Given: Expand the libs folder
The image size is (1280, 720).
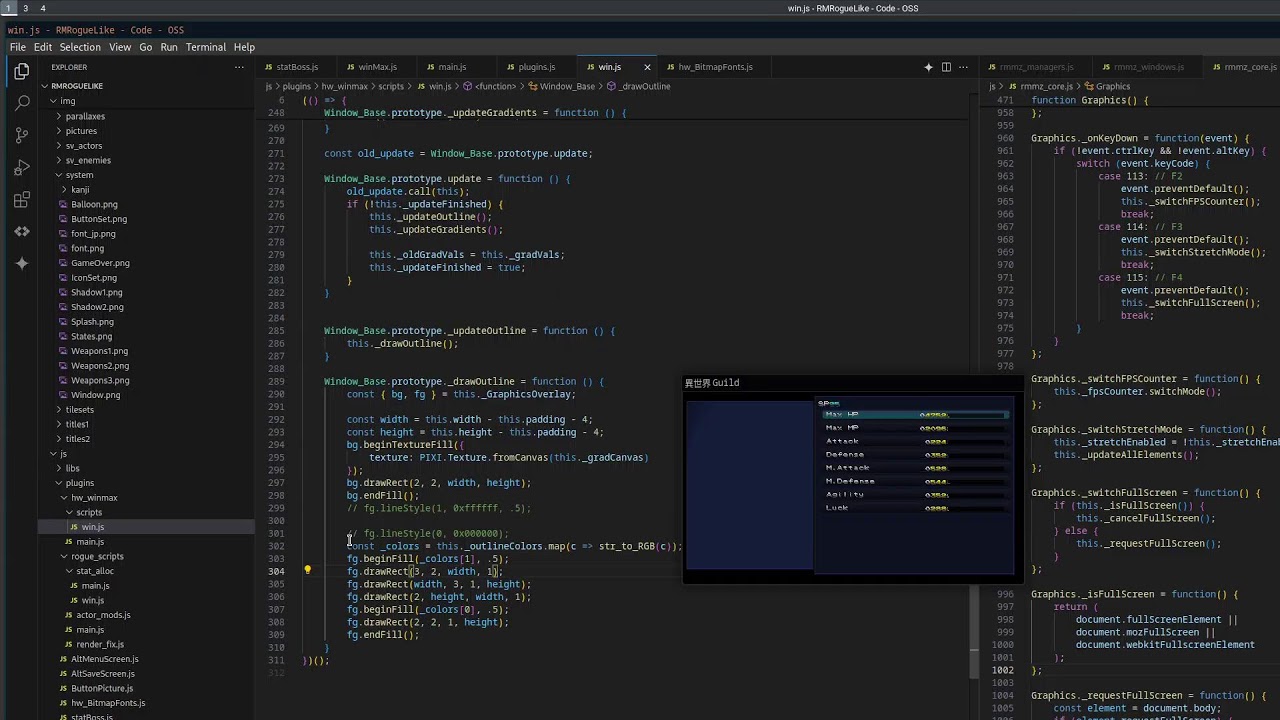Looking at the screenshot, I should (x=72, y=468).
